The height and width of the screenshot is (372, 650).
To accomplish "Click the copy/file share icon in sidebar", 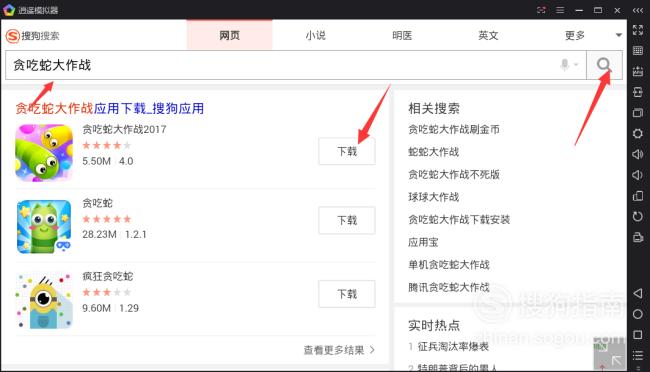I will (x=638, y=196).
